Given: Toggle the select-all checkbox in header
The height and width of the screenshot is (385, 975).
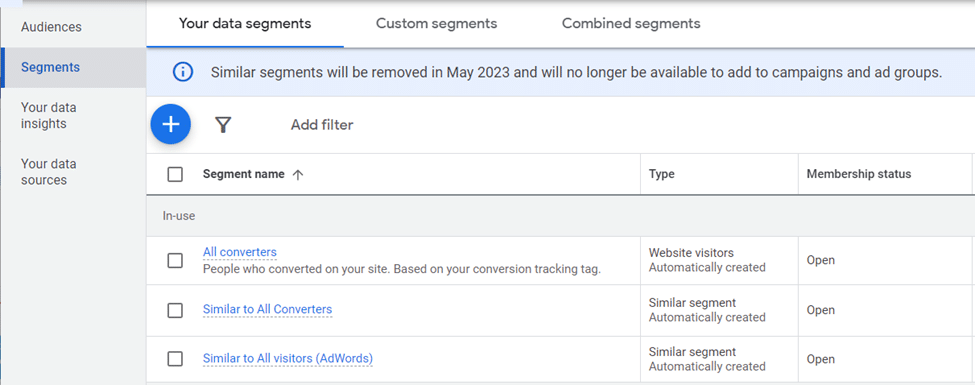Looking at the screenshot, I should click(175, 175).
